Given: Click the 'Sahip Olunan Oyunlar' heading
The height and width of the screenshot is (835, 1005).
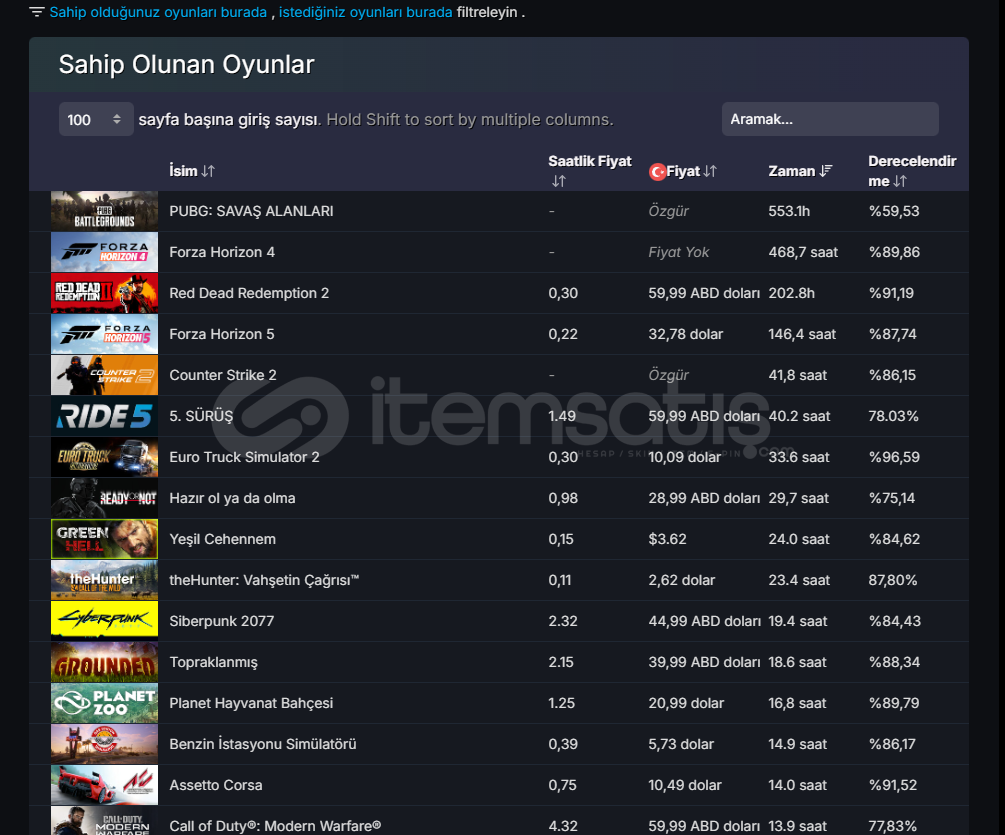Looking at the screenshot, I should pyautogui.click(x=187, y=64).
